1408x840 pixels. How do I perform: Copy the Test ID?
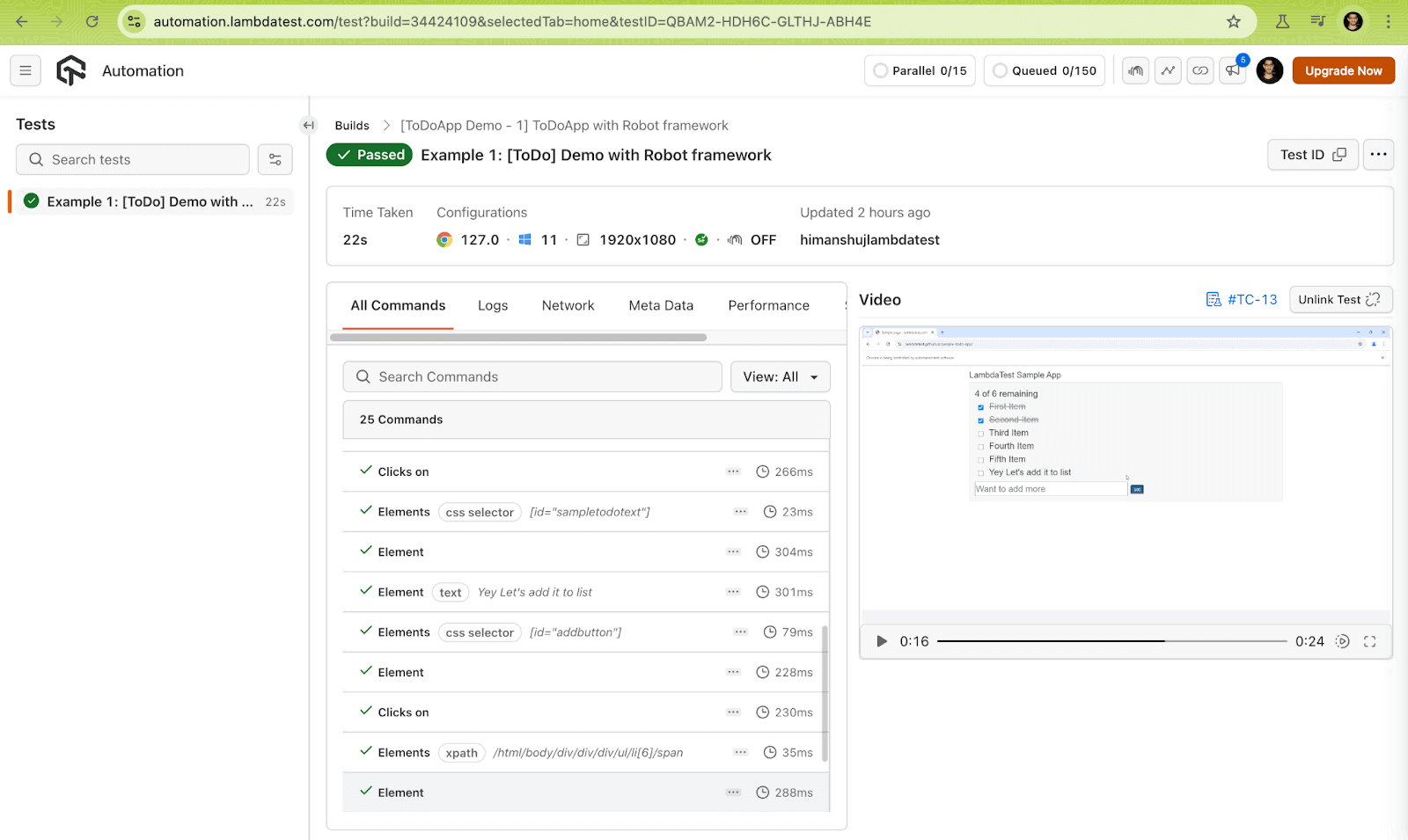(1312, 155)
